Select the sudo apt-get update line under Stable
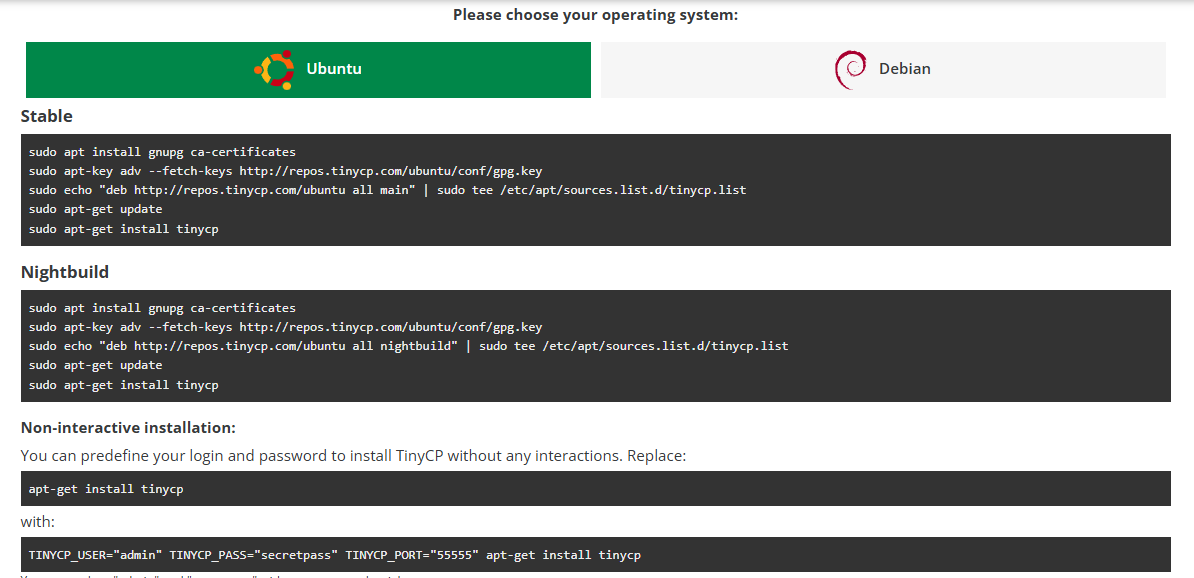 point(96,209)
